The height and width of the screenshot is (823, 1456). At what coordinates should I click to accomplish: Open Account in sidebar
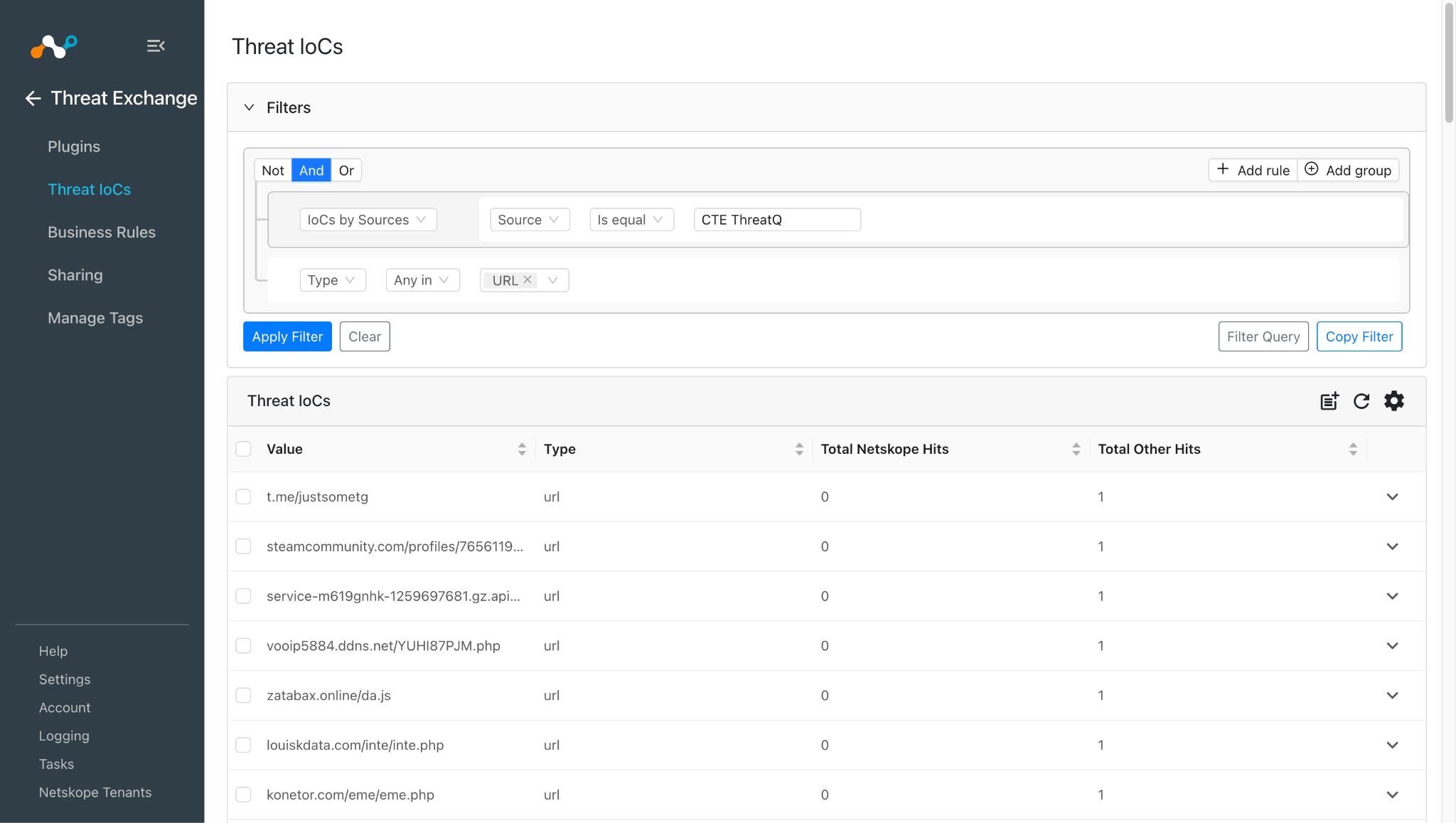tap(65, 708)
